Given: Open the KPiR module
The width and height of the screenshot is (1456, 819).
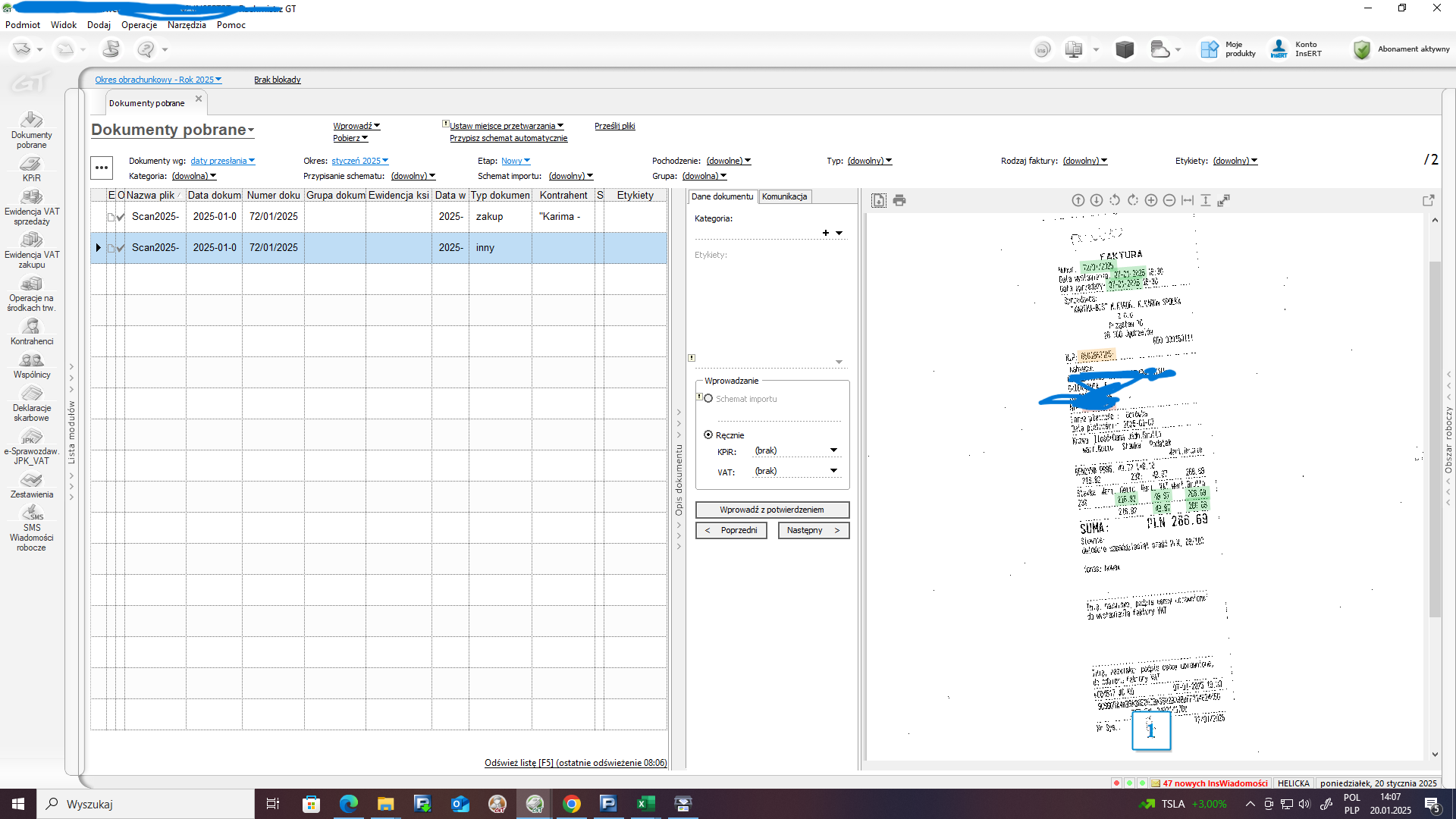Looking at the screenshot, I should point(31,169).
